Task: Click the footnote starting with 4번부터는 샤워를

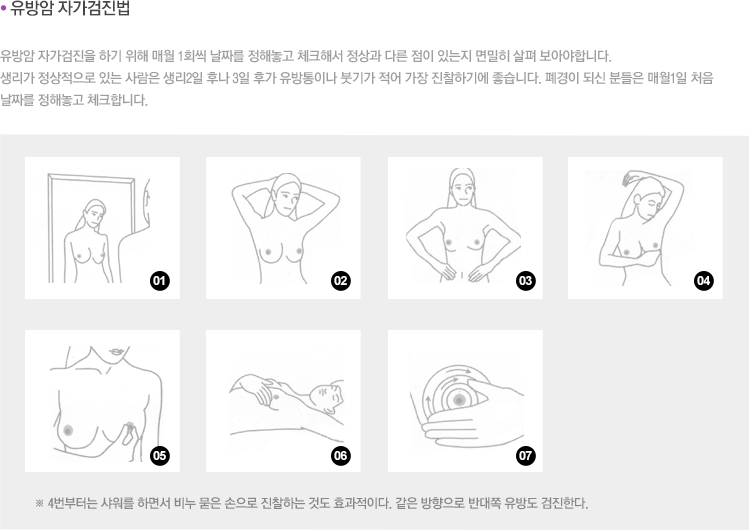Action: tap(312, 503)
